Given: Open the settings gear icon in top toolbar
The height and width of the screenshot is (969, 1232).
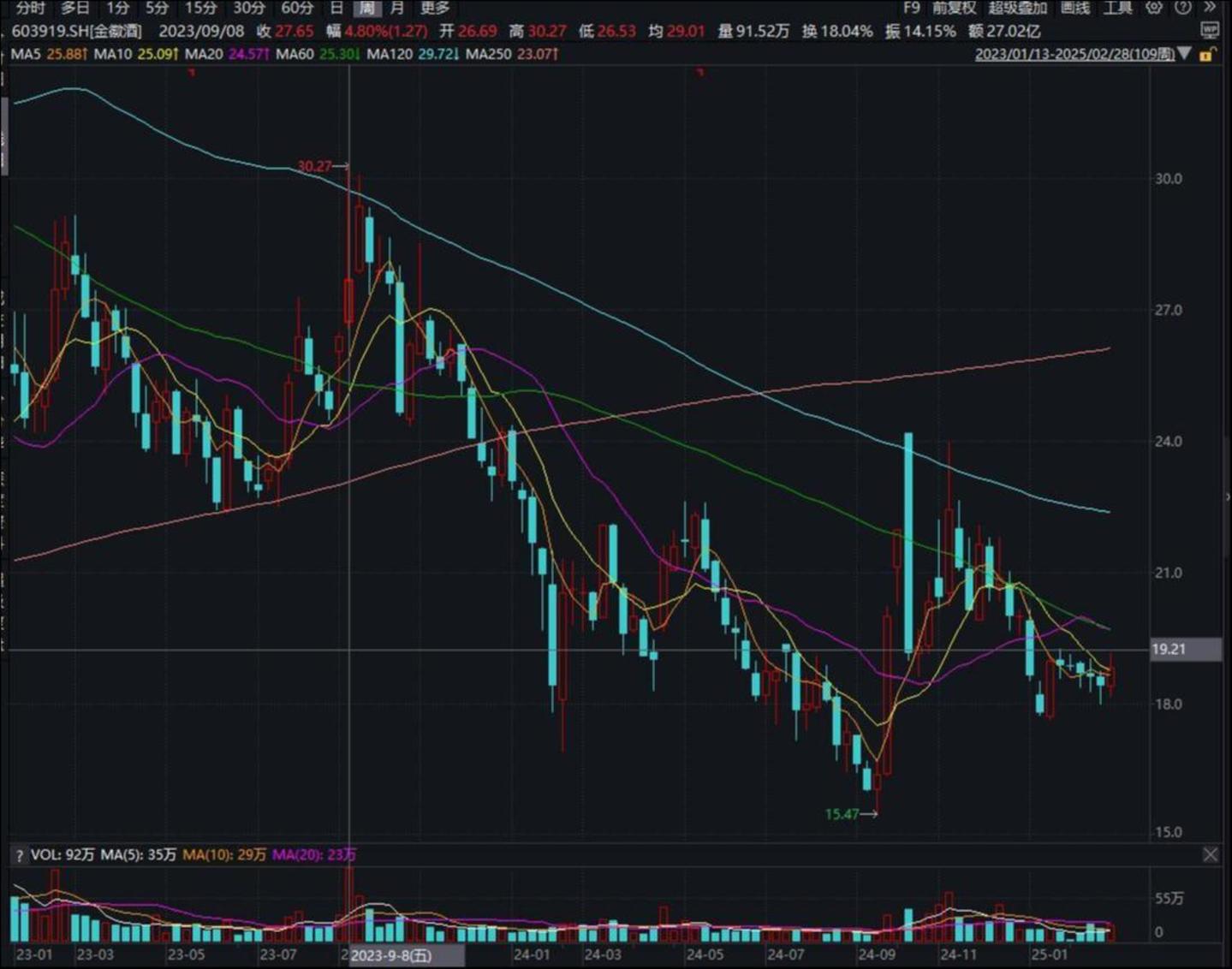Looking at the screenshot, I should tap(1153, 8).
